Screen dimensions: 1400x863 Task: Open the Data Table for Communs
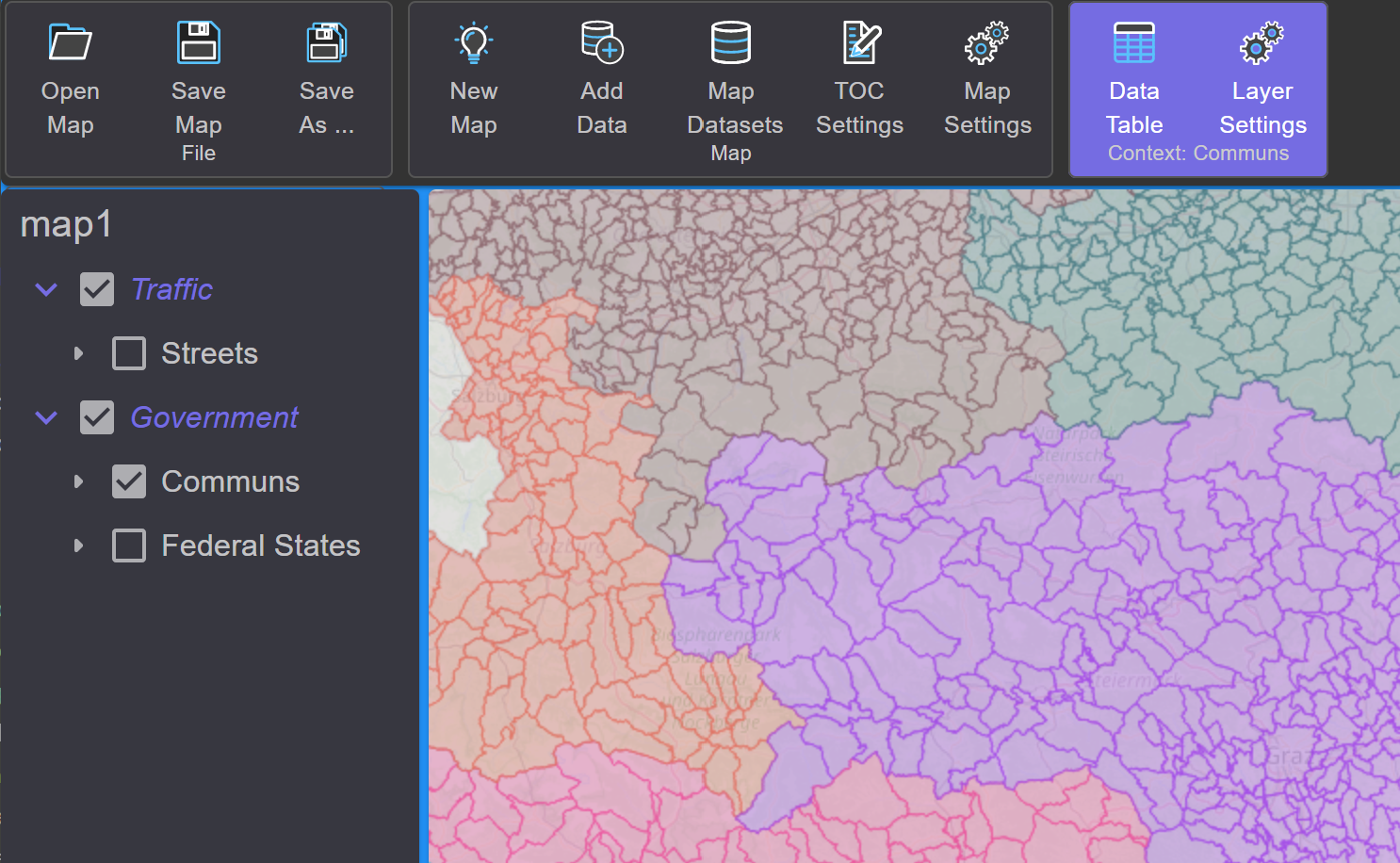(1134, 42)
